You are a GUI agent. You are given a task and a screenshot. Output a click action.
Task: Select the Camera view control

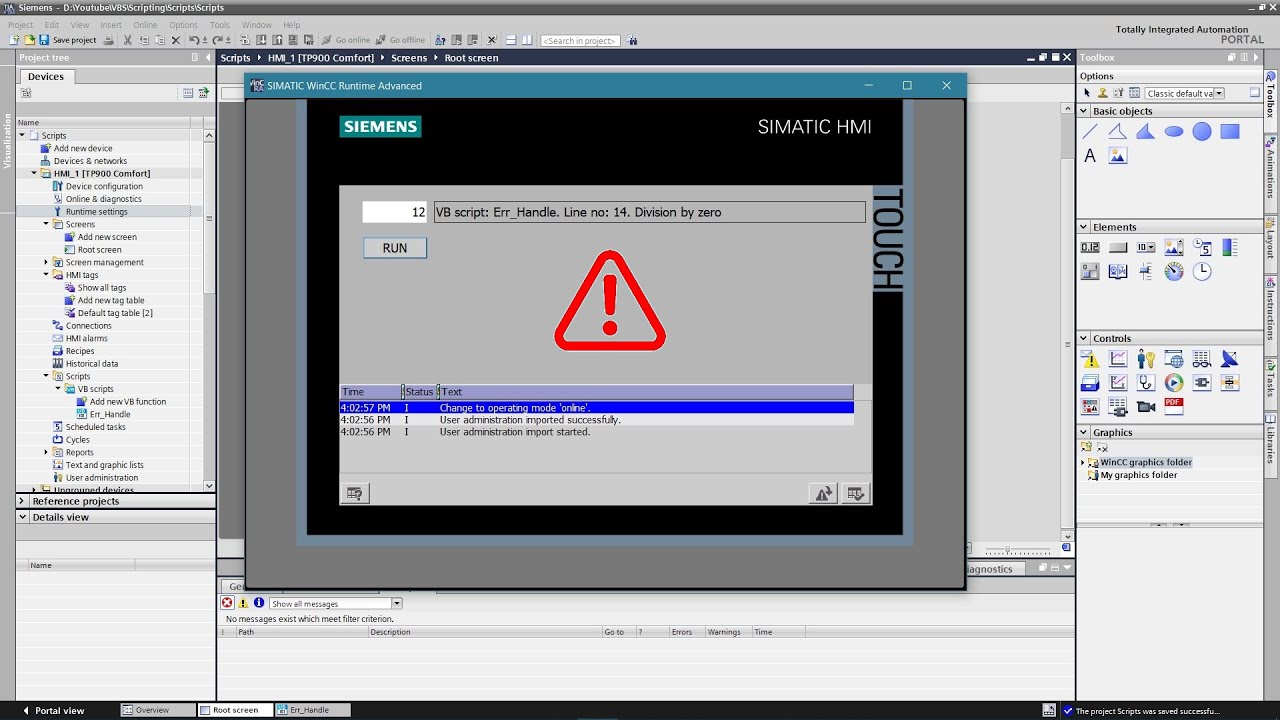click(1146, 407)
